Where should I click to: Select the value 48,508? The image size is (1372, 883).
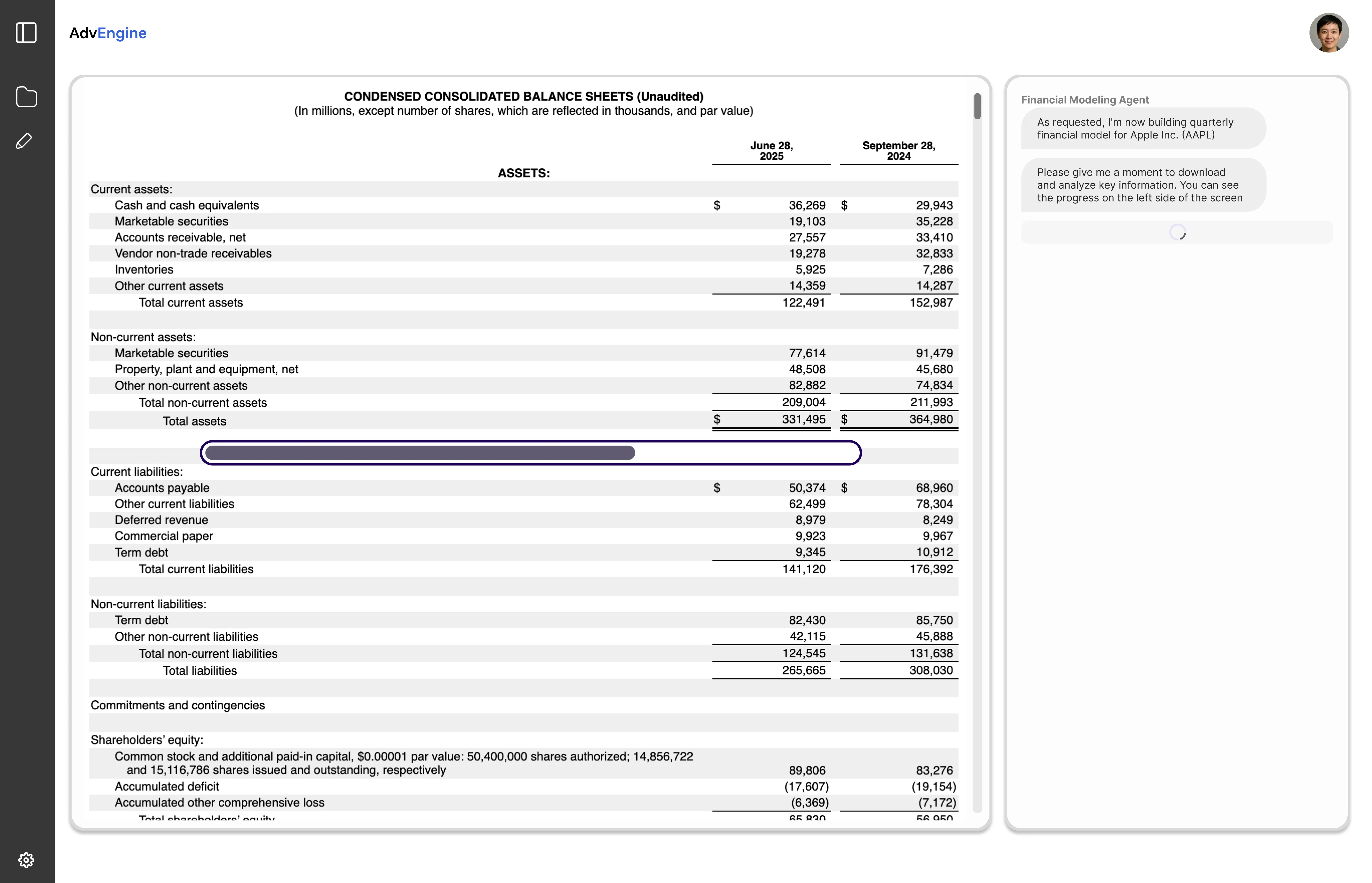click(x=806, y=369)
